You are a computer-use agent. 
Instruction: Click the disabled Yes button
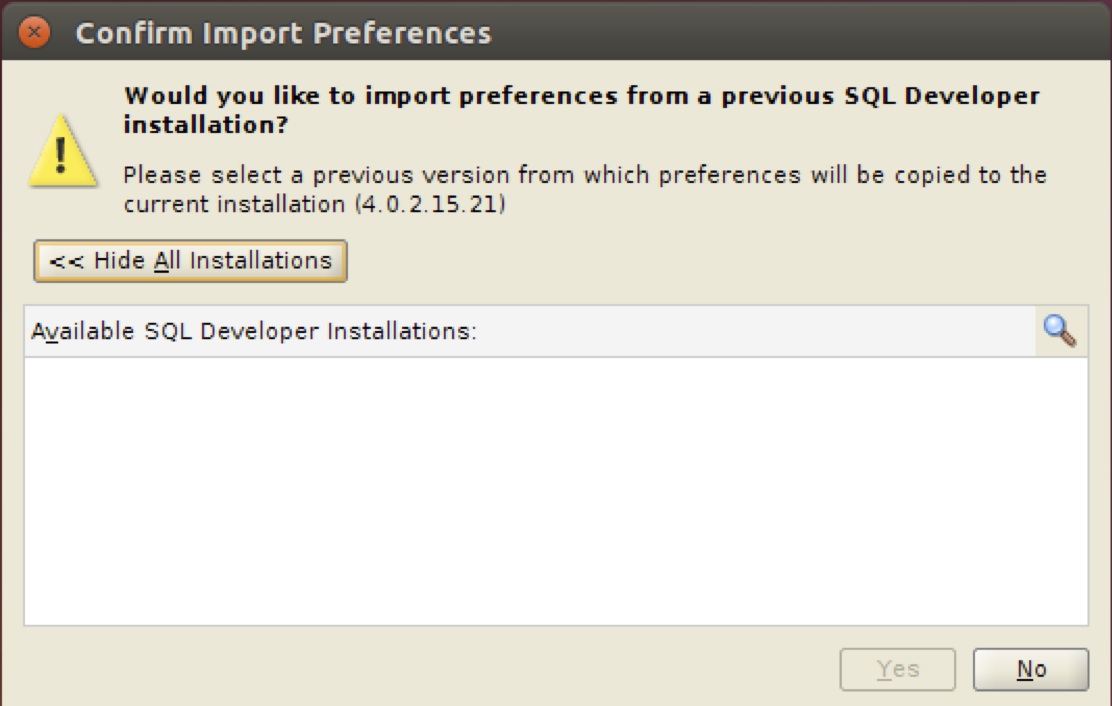point(898,668)
